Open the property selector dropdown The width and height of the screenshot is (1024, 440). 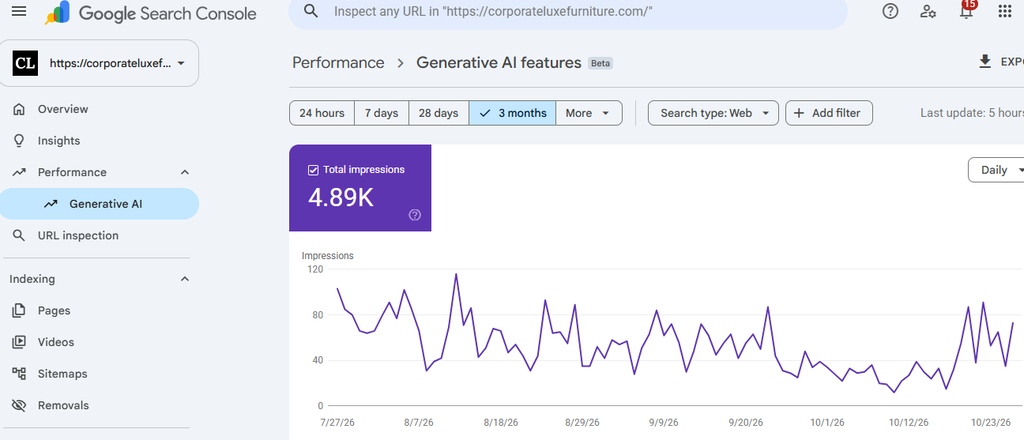coord(99,63)
